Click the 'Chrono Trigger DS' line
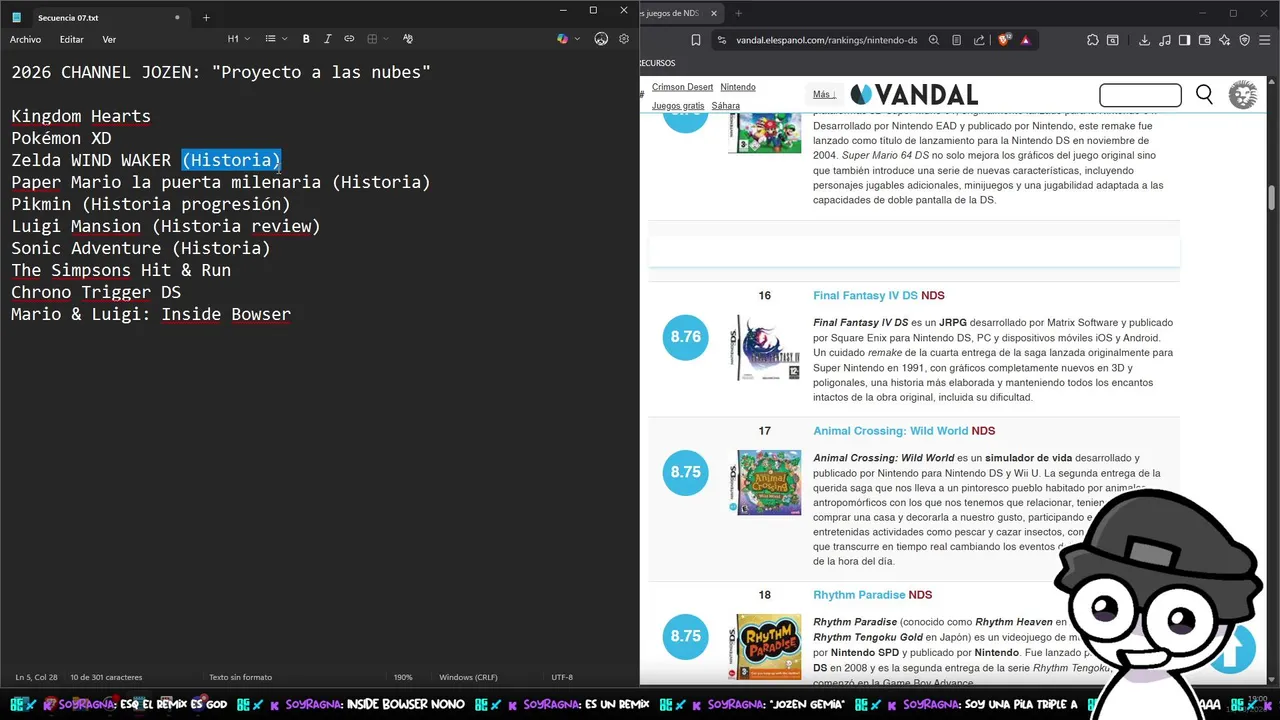The height and width of the screenshot is (720, 1280). click(96, 292)
